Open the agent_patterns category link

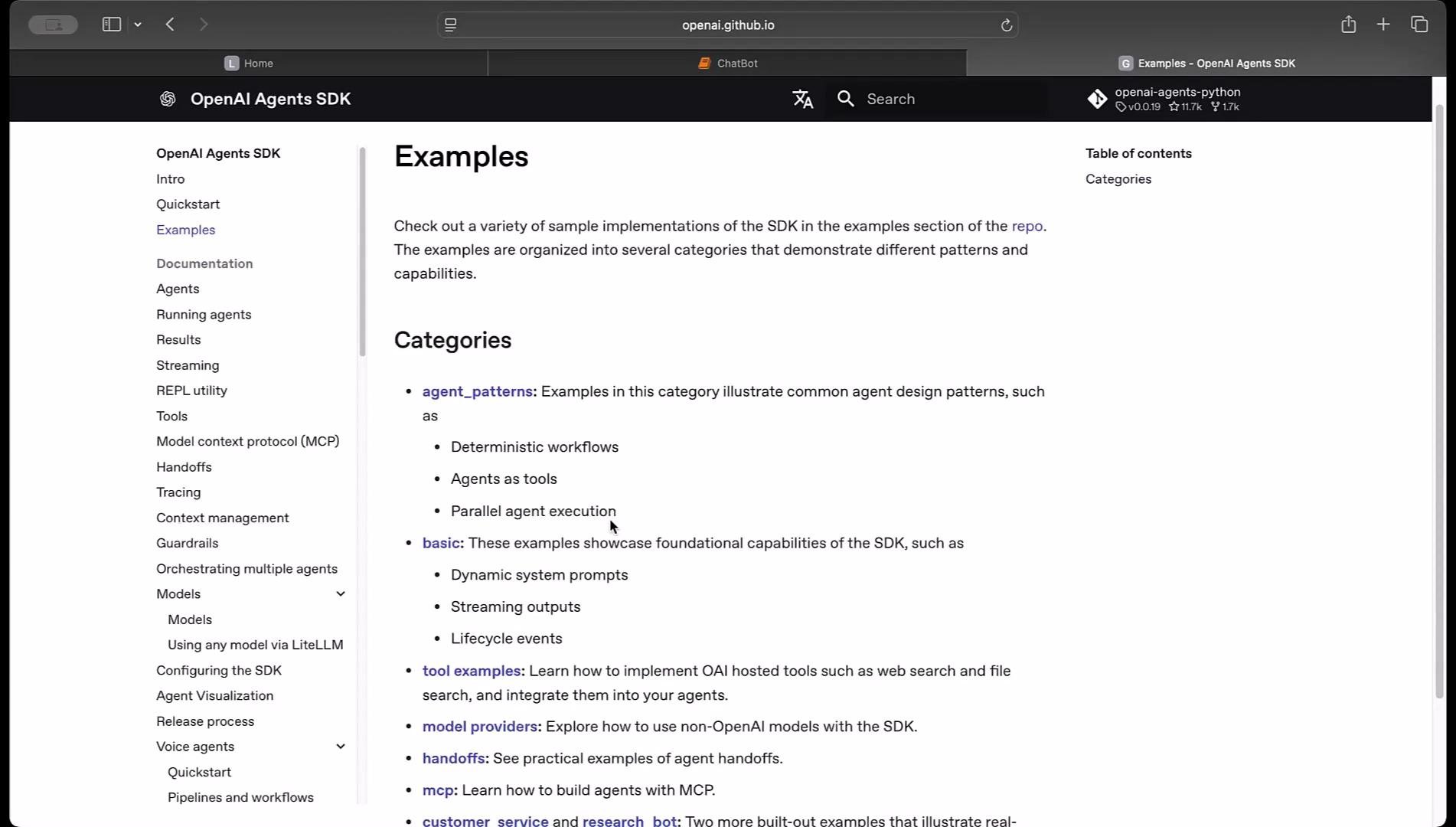point(477,391)
